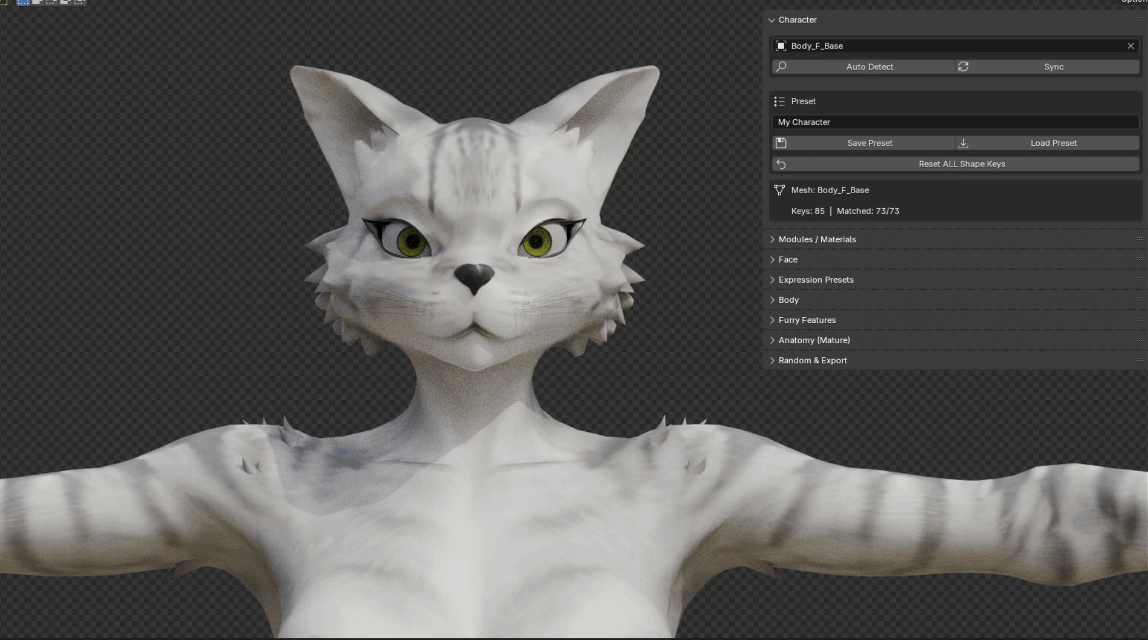Select the 'Keys: 85' text

pyautogui.click(x=808, y=211)
